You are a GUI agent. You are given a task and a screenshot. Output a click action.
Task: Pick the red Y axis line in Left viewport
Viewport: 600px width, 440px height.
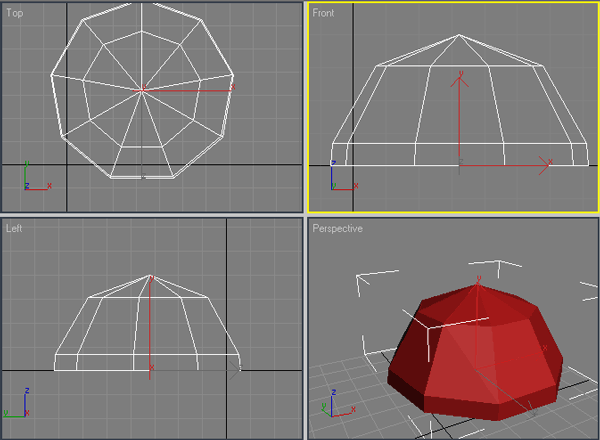pos(150,327)
